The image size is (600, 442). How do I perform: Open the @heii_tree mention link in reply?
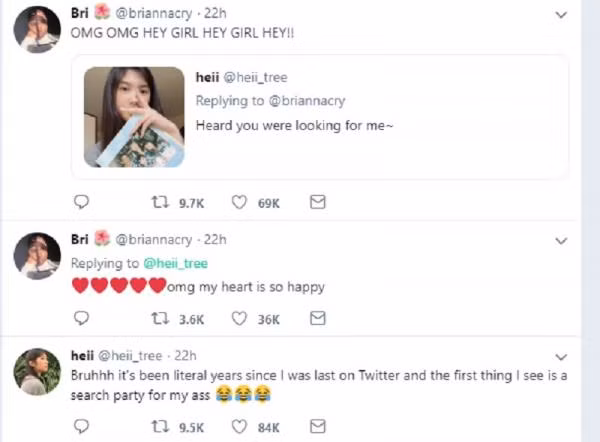(176, 263)
